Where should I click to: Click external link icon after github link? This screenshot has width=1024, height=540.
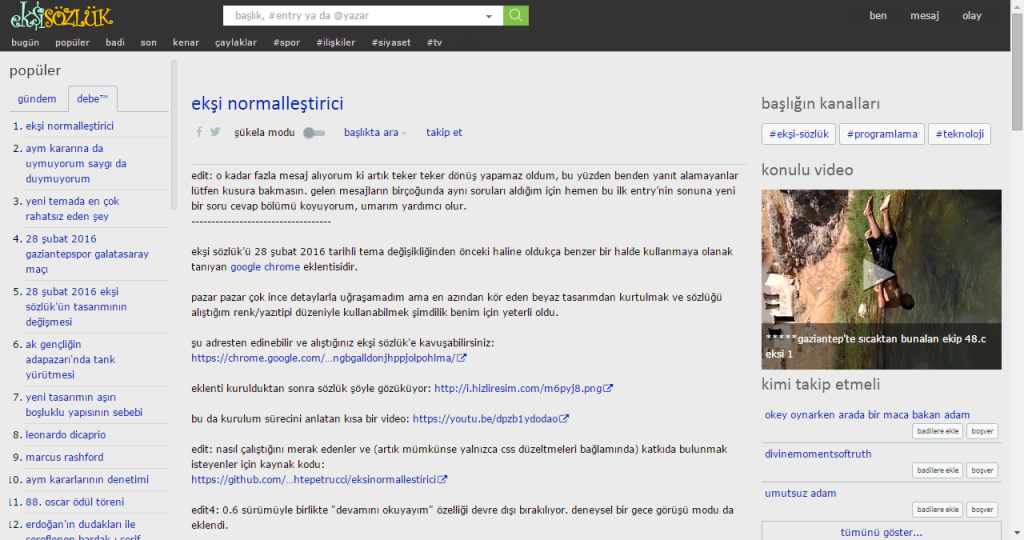[x=443, y=479]
